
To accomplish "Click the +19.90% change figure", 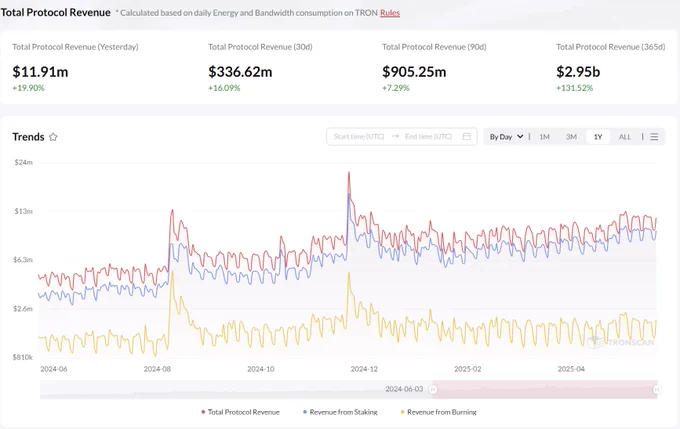I will pyautogui.click(x=28, y=88).
